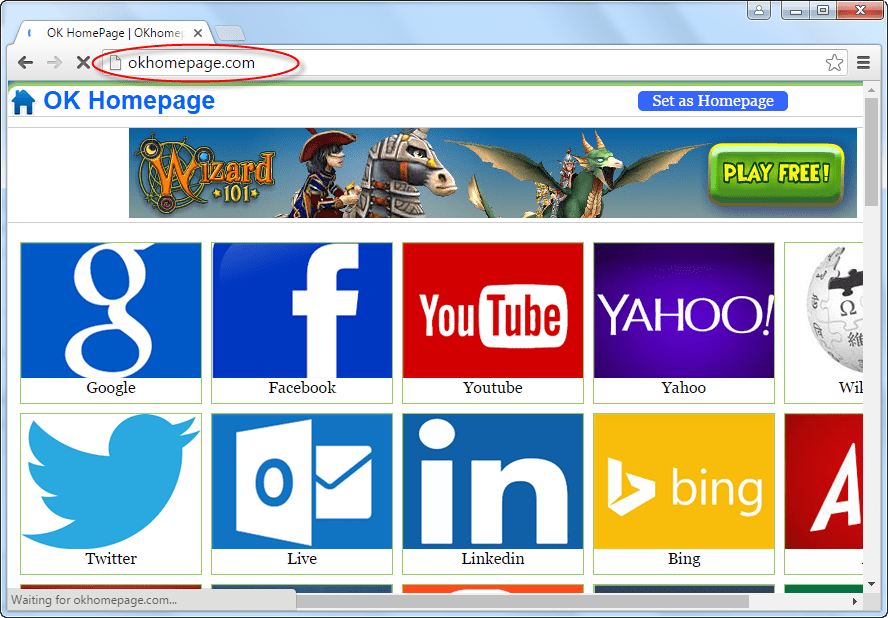Click the OK Homepage title link
The height and width of the screenshot is (618, 888).
point(129,101)
